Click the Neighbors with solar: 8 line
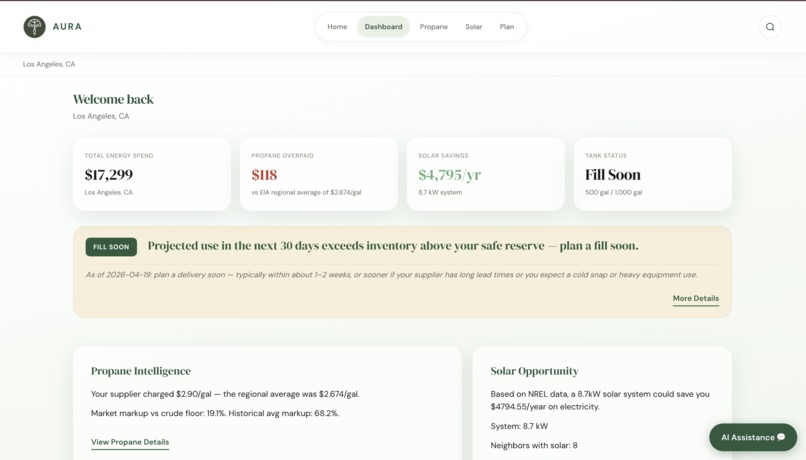This screenshot has height=460, width=806. 534,446
